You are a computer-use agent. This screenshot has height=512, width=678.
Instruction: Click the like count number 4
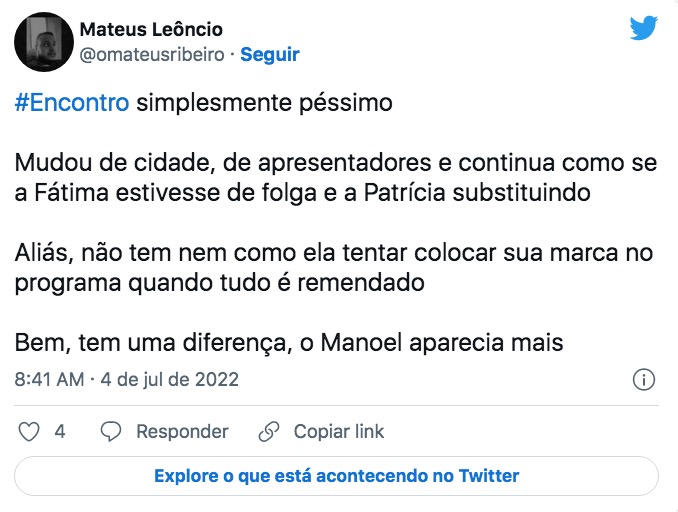[60, 432]
